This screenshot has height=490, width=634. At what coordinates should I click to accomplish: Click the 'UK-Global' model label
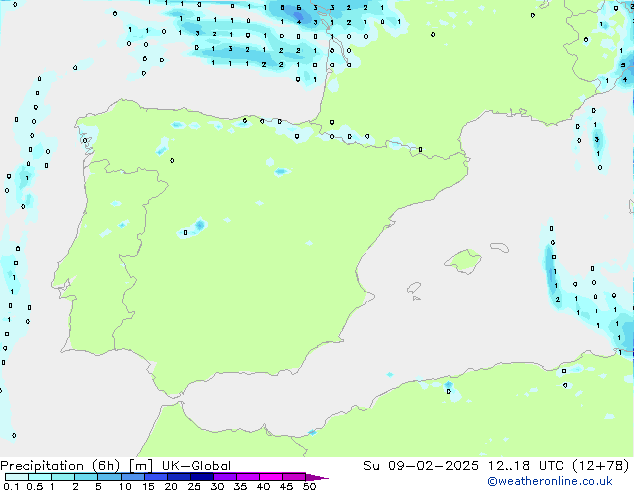click(196, 466)
